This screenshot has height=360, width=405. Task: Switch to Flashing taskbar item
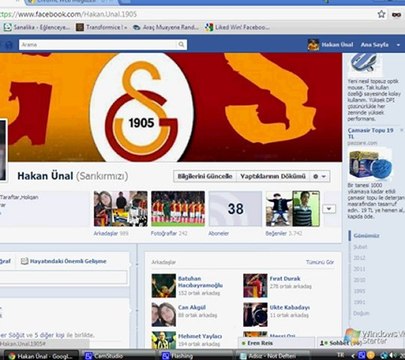(x=196, y=356)
